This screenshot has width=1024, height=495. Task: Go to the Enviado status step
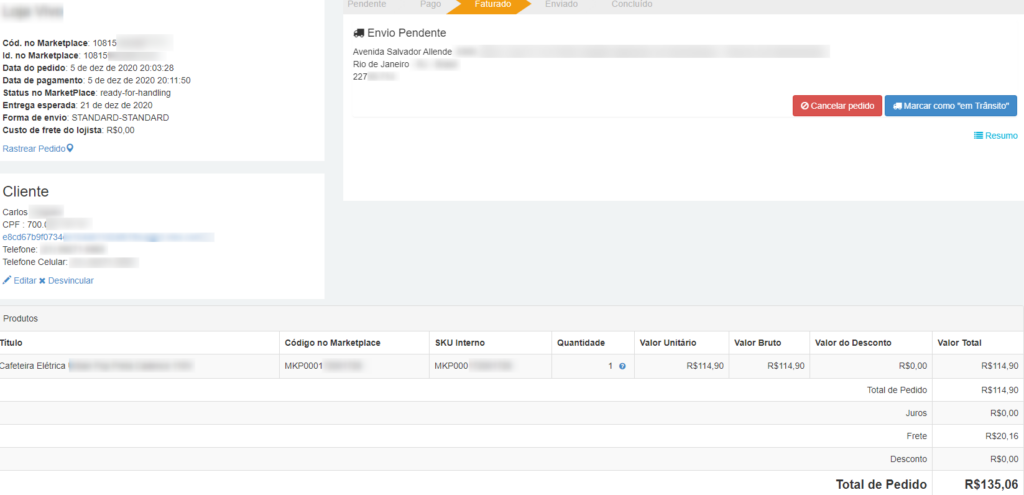tap(560, 5)
